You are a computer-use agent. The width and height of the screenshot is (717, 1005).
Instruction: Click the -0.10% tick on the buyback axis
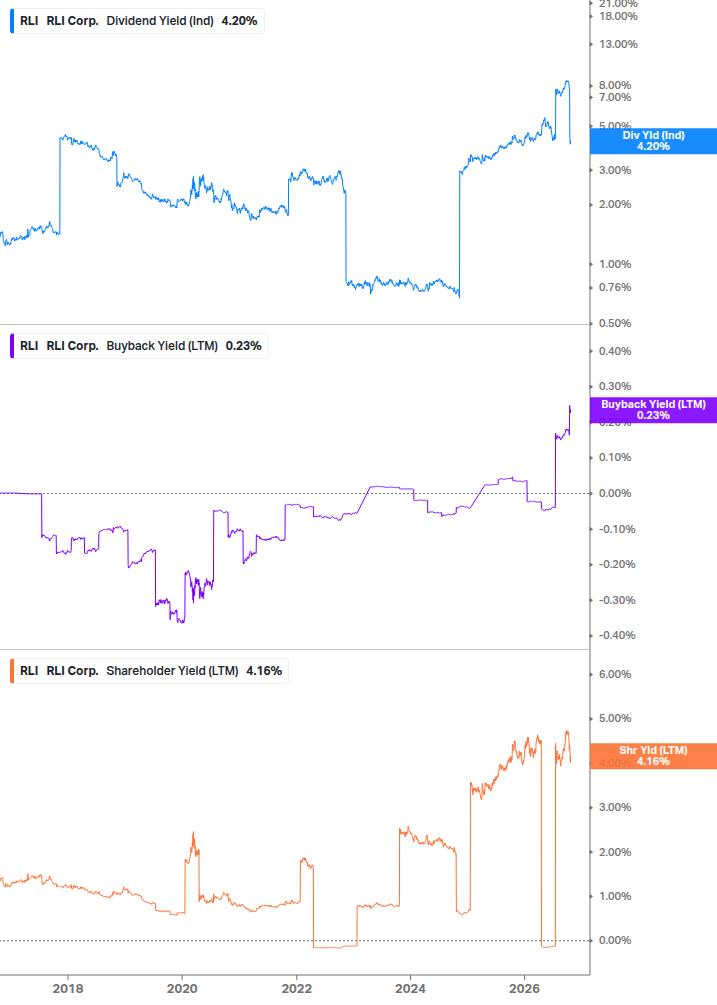[x=617, y=529]
